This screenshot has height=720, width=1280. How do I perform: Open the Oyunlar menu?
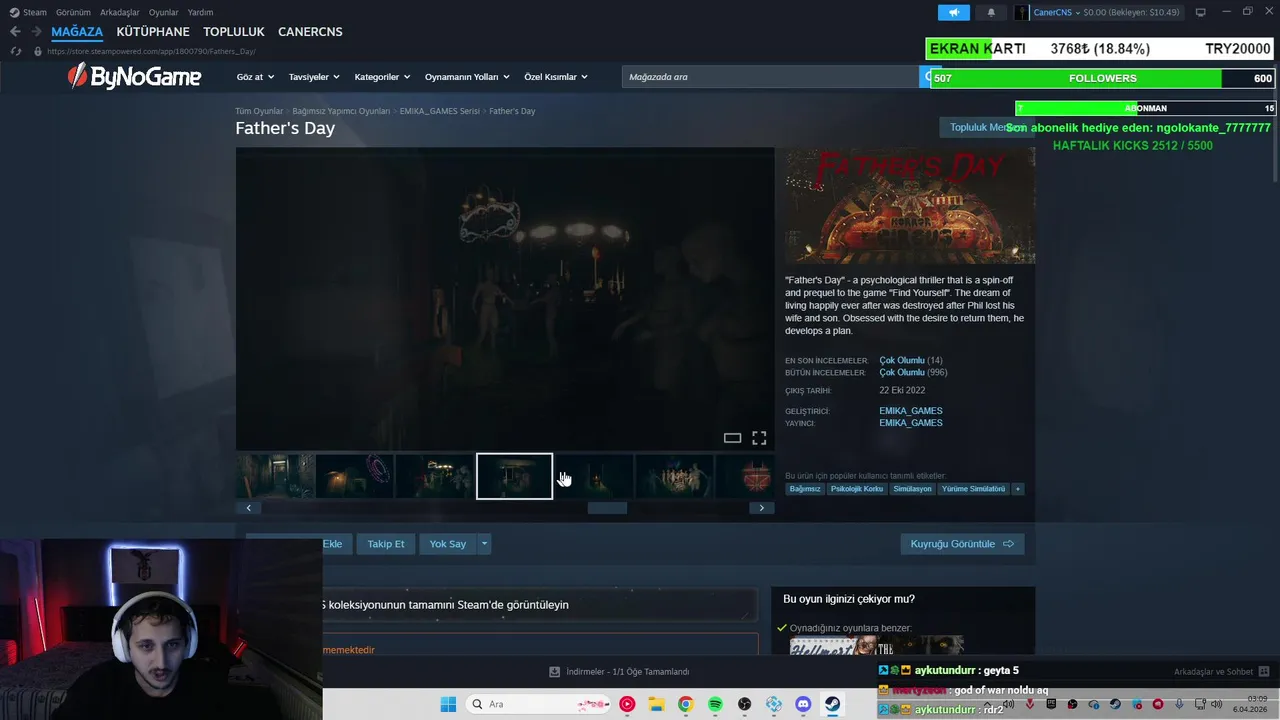(164, 12)
